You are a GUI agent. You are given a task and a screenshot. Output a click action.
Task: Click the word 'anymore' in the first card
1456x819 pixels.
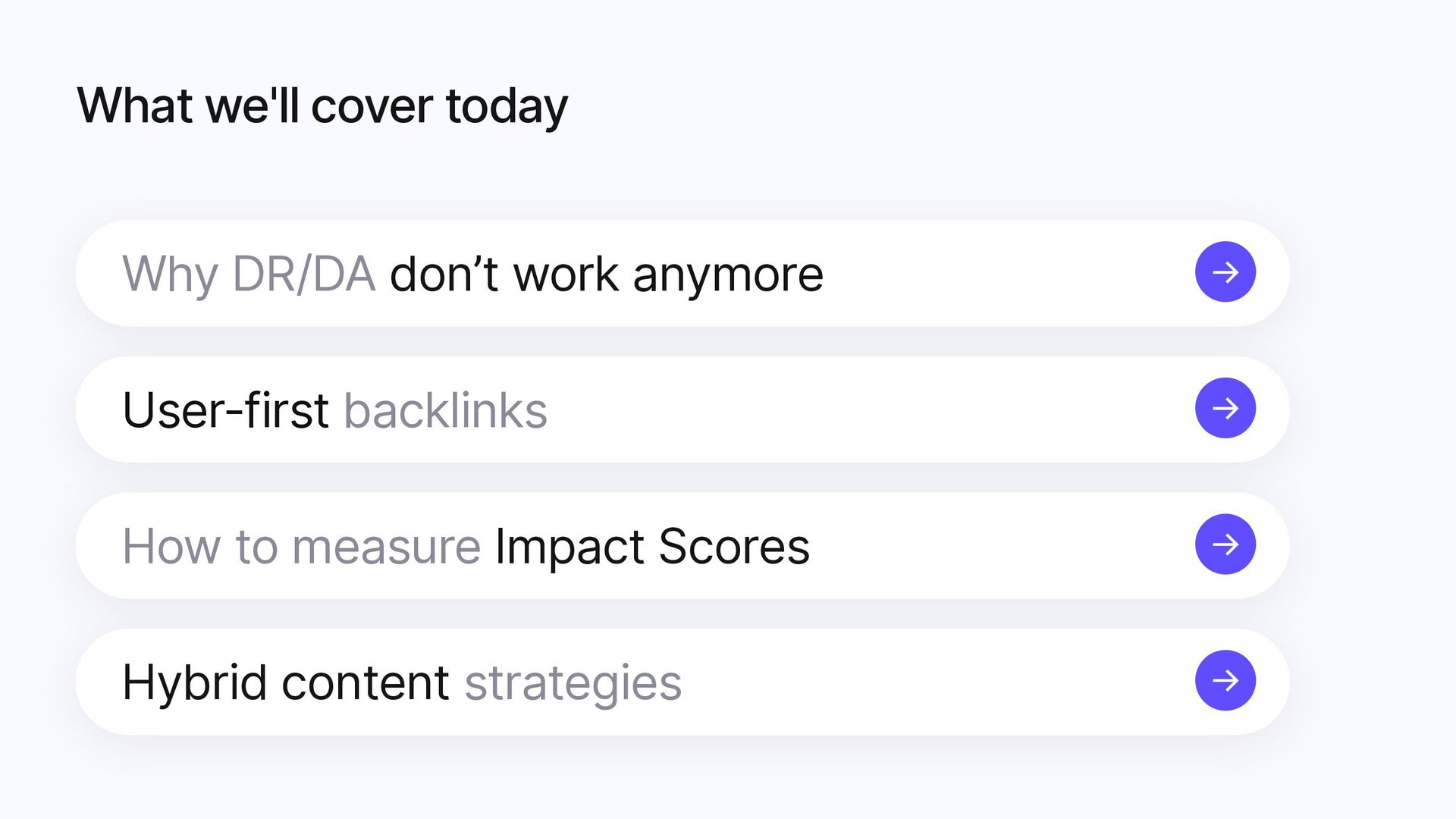[727, 274]
